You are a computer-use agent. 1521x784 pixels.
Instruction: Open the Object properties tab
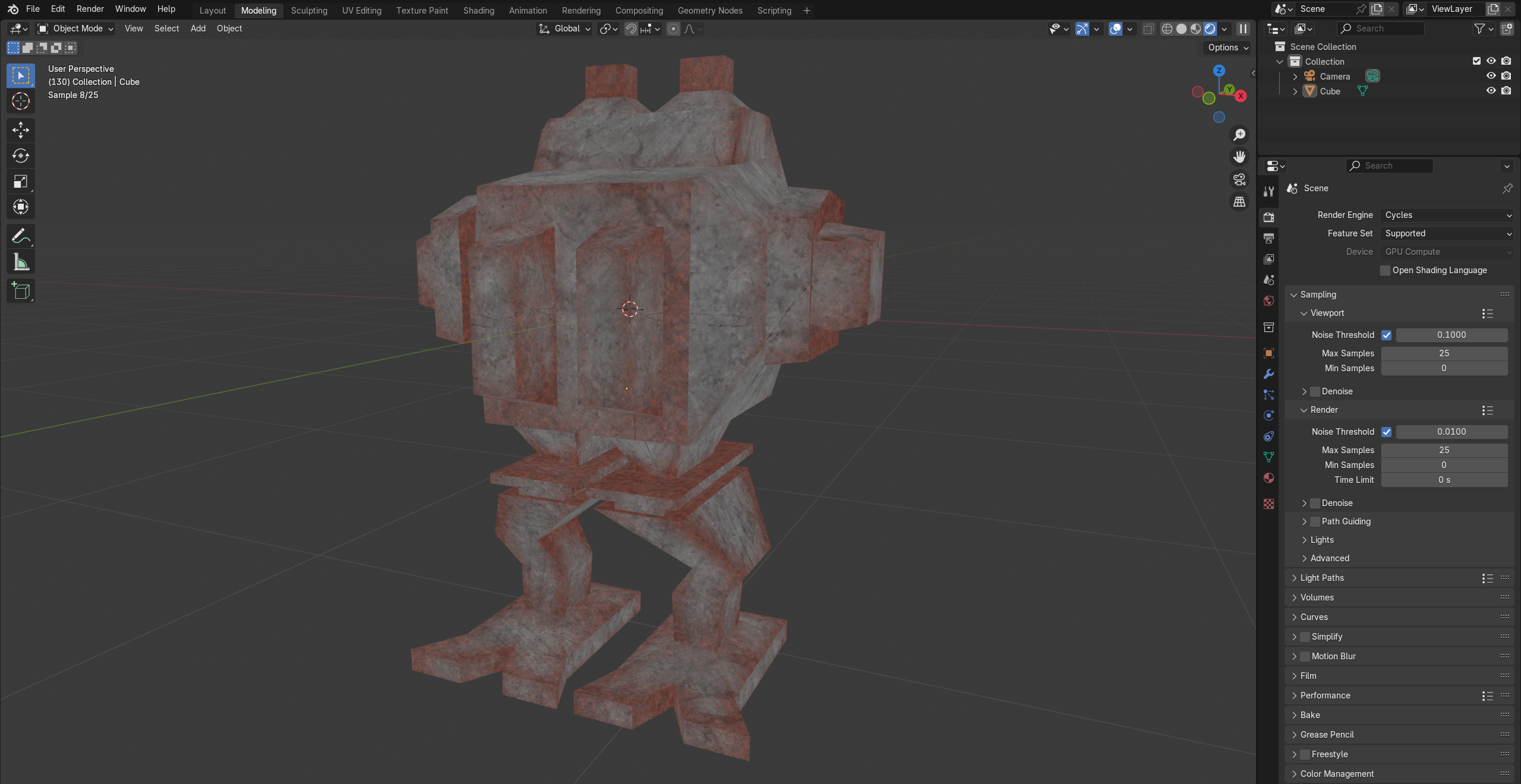[1268, 353]
